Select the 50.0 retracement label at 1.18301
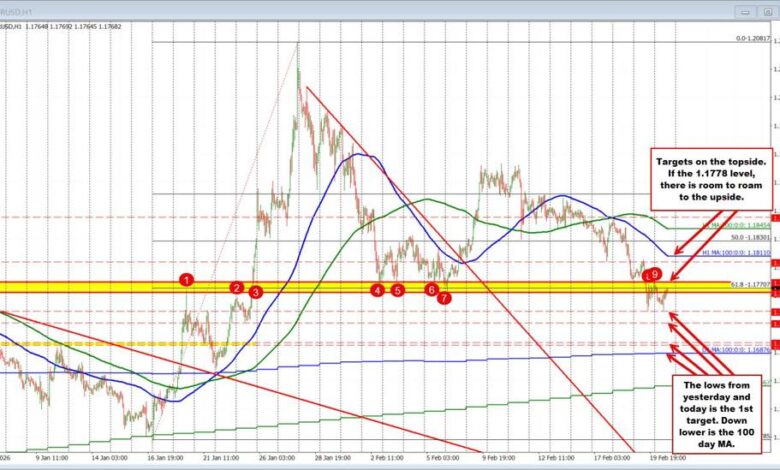 (x=750, y=239)
